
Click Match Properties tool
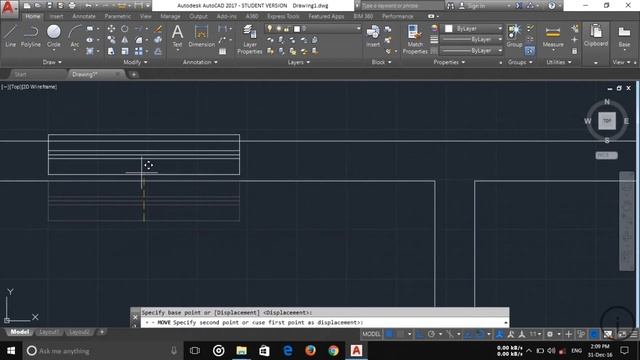pos(415,39)
